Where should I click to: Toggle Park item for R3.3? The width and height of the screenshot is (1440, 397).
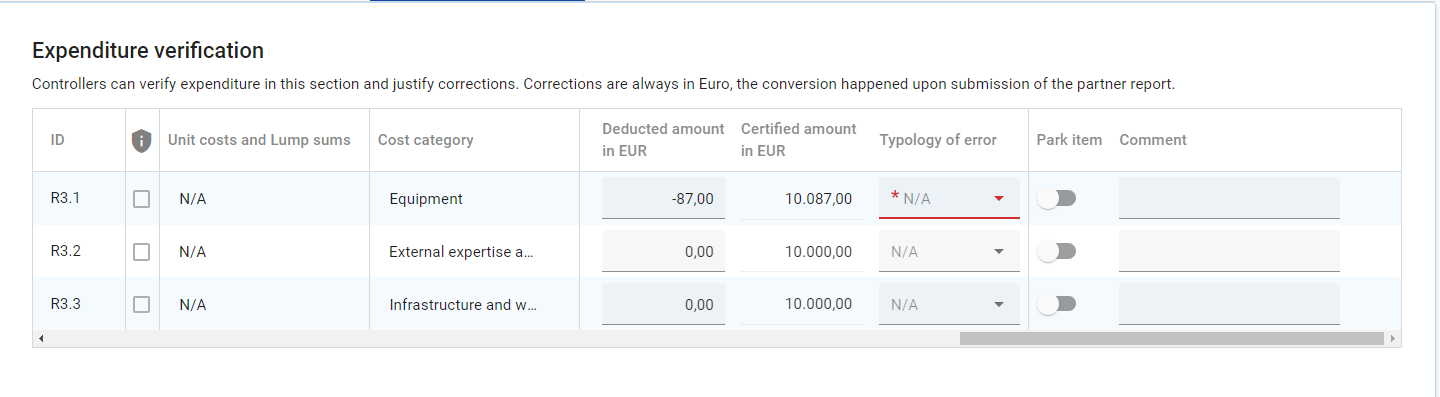(x=1057, y=304)
